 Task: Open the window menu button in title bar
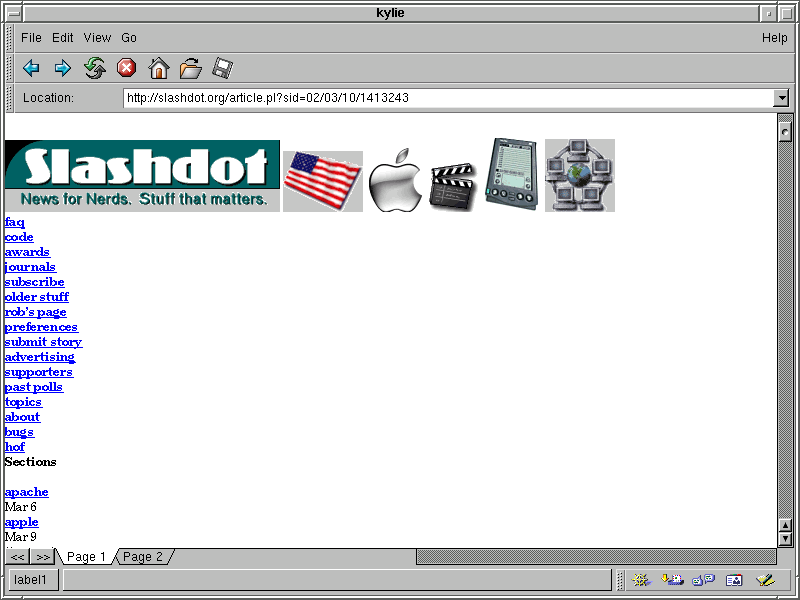pyautogui.click(x=14, y=13)
